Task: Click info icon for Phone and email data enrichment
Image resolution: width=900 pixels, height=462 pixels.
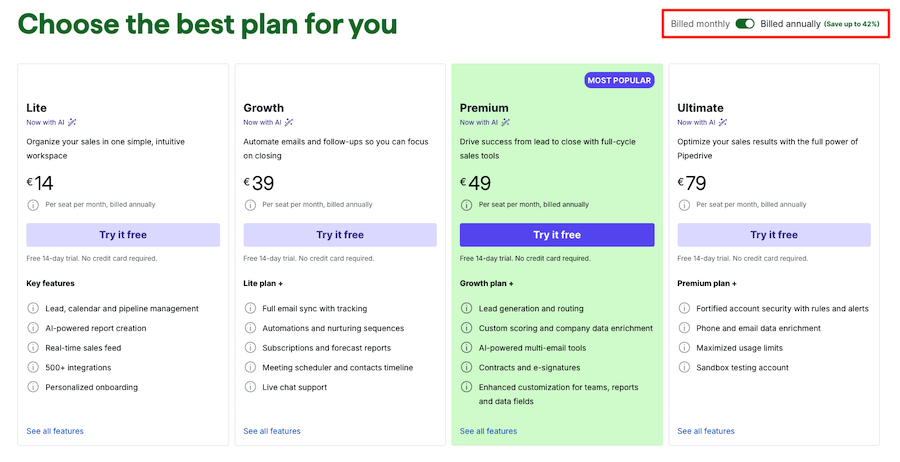Action: 684,328
